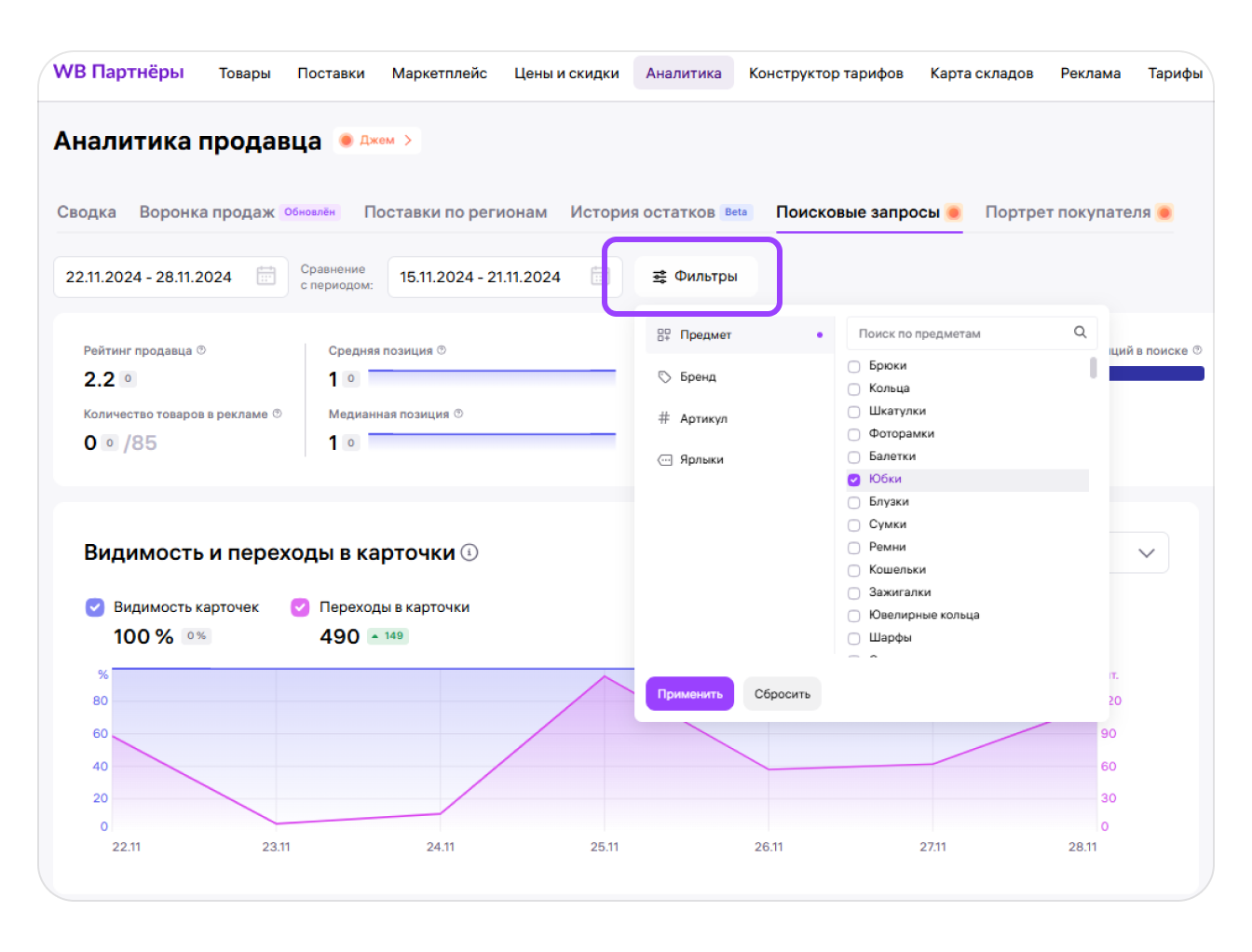Click the comparison period field 15.11.2024 - 21.11.2024
Image resolution: width=1252 pixels, height=952 pixels.
point(505,277)
